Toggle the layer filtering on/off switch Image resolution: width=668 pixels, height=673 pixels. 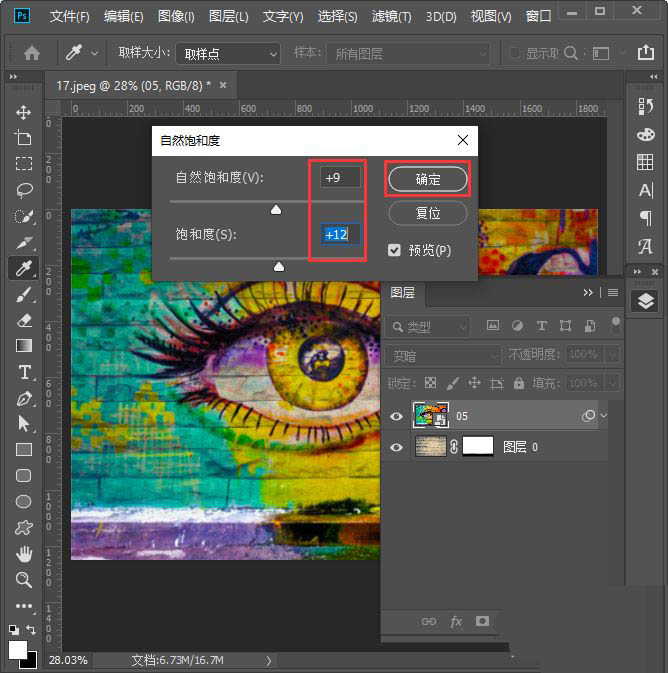616,325
